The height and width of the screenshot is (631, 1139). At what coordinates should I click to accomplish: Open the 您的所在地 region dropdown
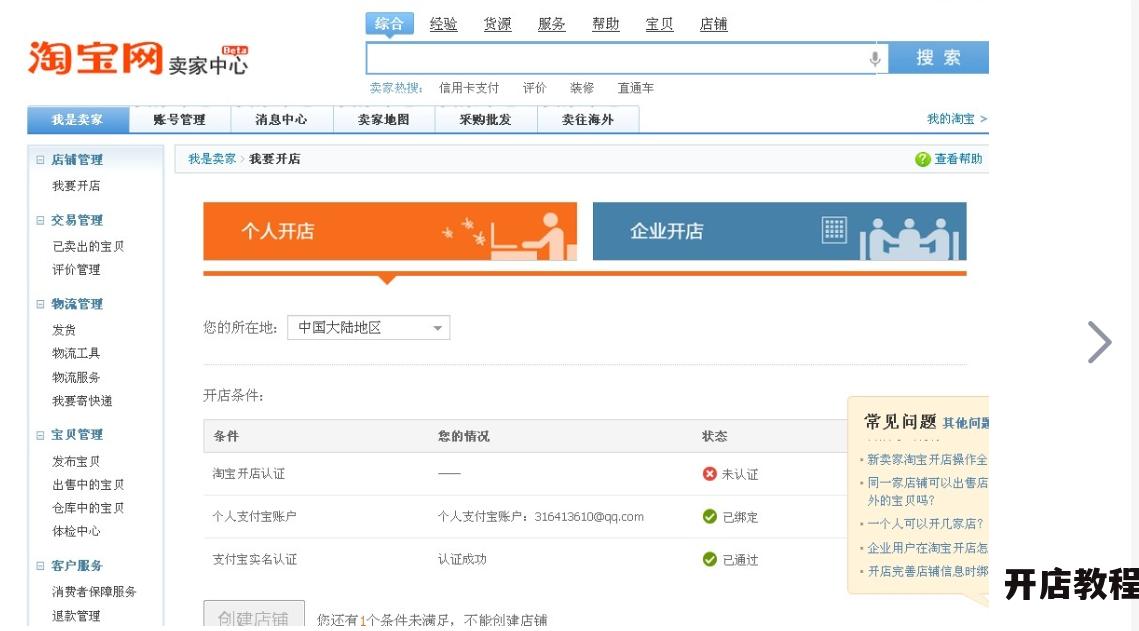click(368, 327)
